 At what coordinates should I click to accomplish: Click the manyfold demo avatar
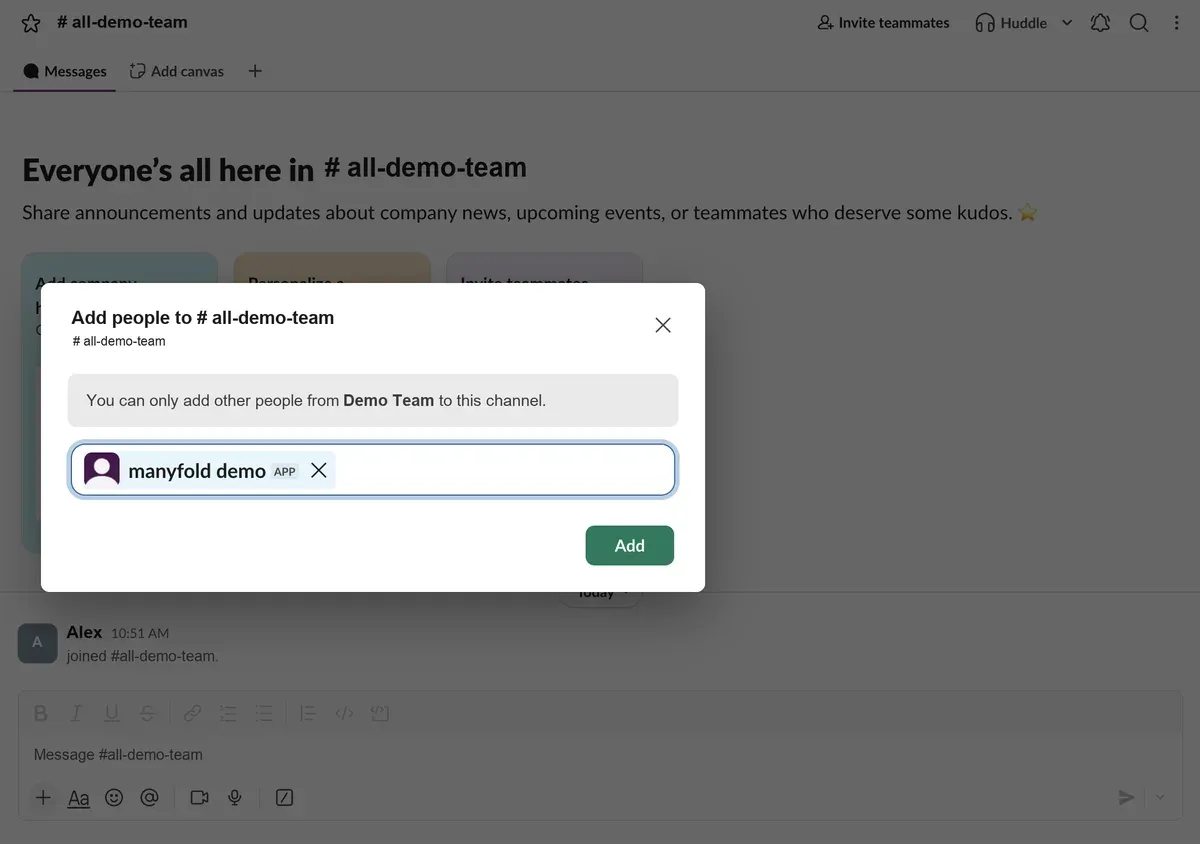click(x=102, y=470)
